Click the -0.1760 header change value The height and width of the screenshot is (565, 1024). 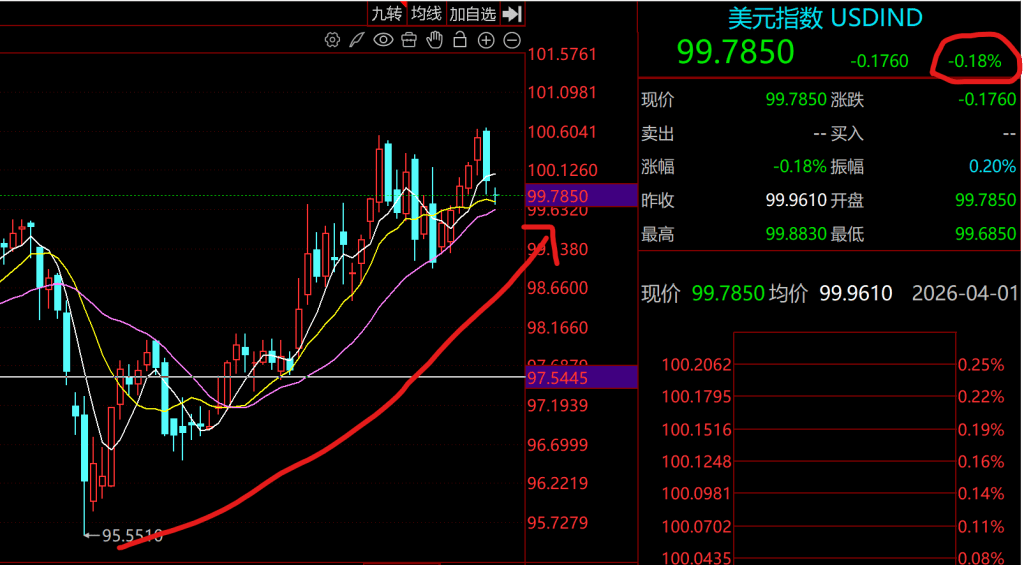879,61
